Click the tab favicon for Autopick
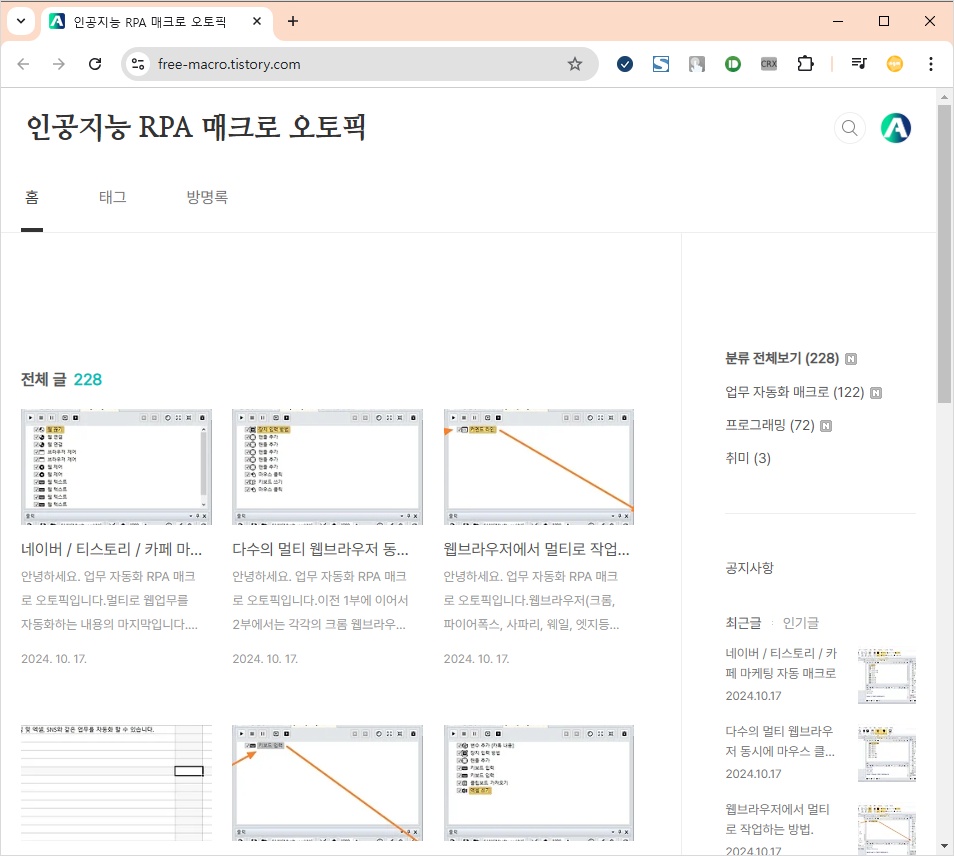This screenshot has width=954, height=856. pyautogui.click(x=57, y=21)
